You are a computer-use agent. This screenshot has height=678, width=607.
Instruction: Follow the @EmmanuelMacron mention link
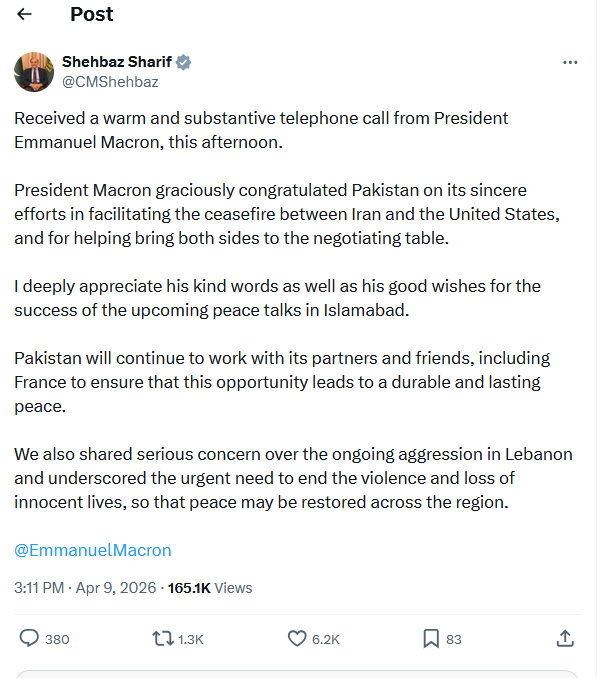click(x=93, y=550)
